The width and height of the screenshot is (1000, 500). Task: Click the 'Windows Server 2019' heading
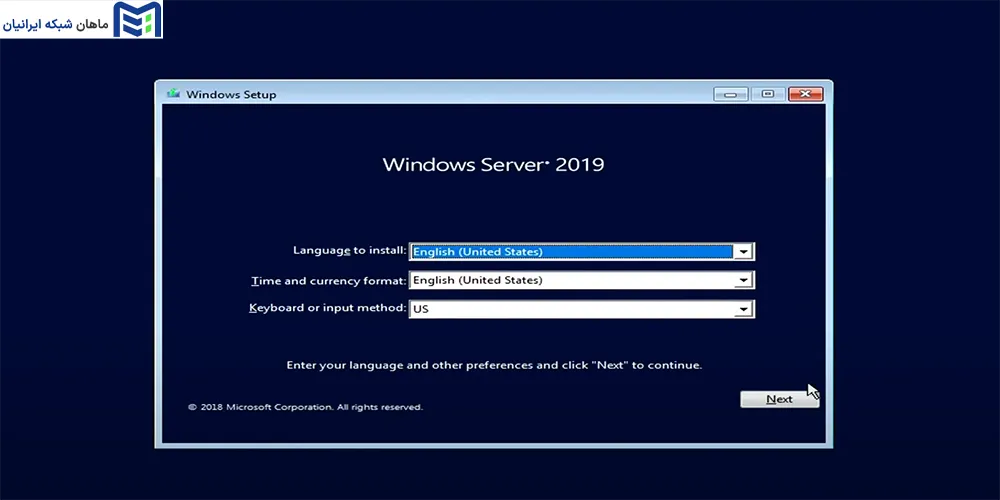pyautogui.click(x=493, y=165)
